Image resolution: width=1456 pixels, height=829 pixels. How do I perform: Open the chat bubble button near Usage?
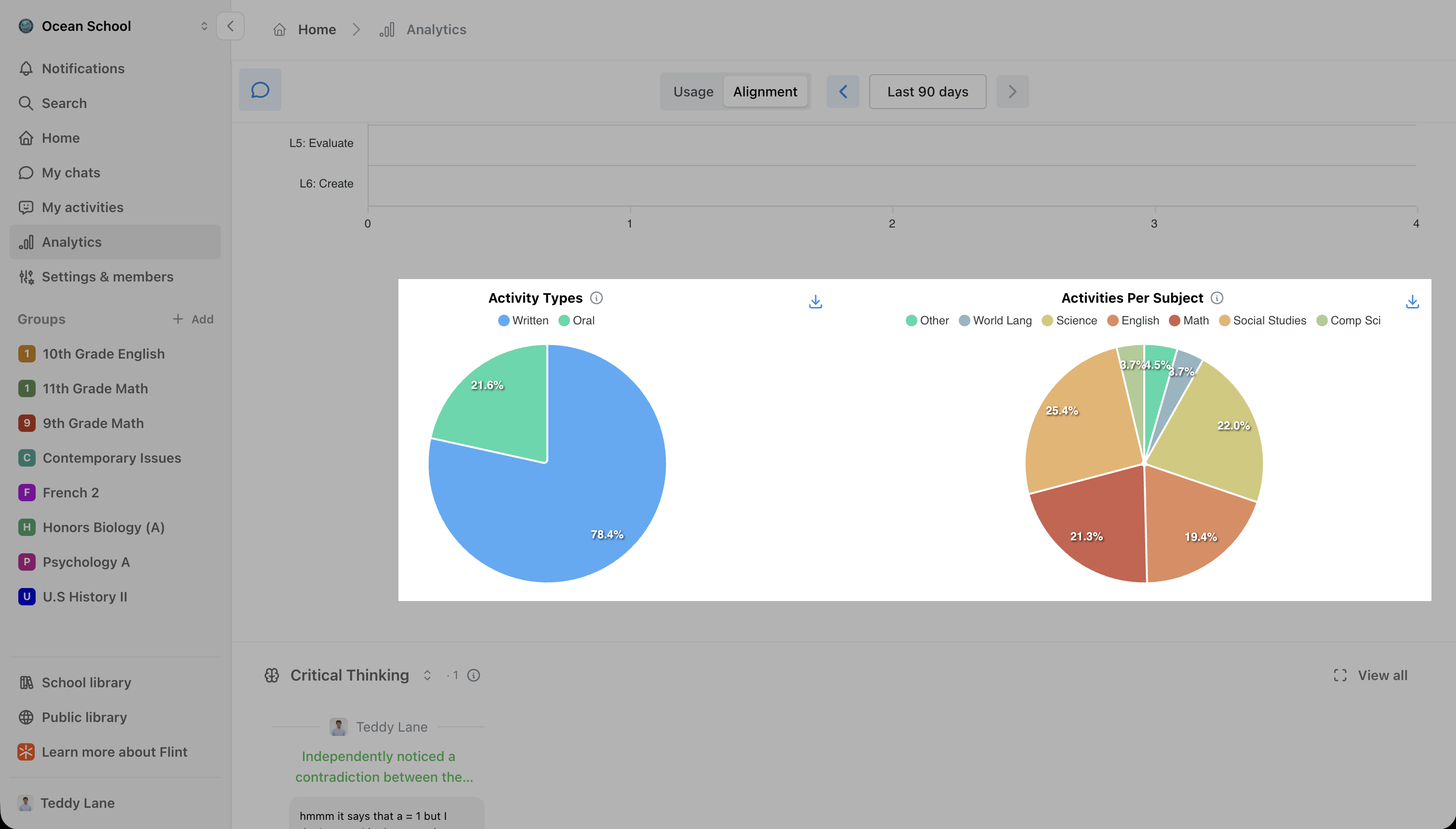coord(260,90)
